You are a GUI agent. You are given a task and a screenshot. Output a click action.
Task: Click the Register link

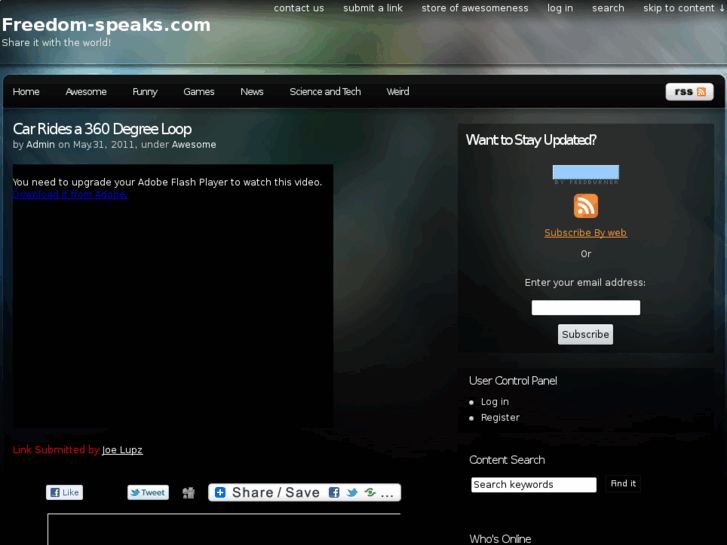click(500, 417)
